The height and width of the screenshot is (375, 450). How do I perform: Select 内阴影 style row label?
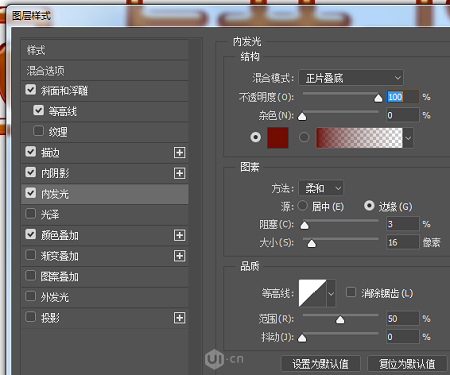pyautogui.click(x=55, y=173)
